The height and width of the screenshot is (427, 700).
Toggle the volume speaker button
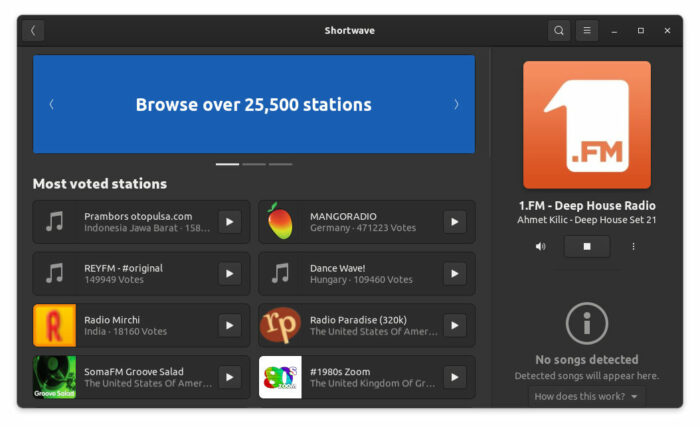(x=541, y=247)
